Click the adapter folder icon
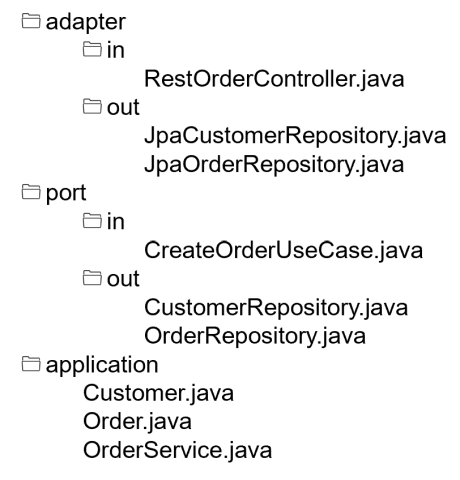460x480 pixels. pyautogui.click(x=31, y=21)
